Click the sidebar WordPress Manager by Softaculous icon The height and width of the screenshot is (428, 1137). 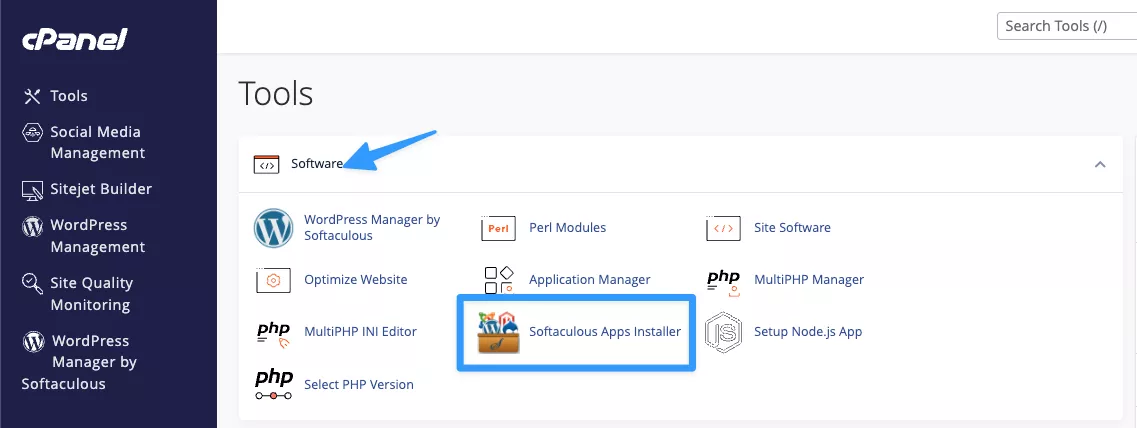[33, 341]
